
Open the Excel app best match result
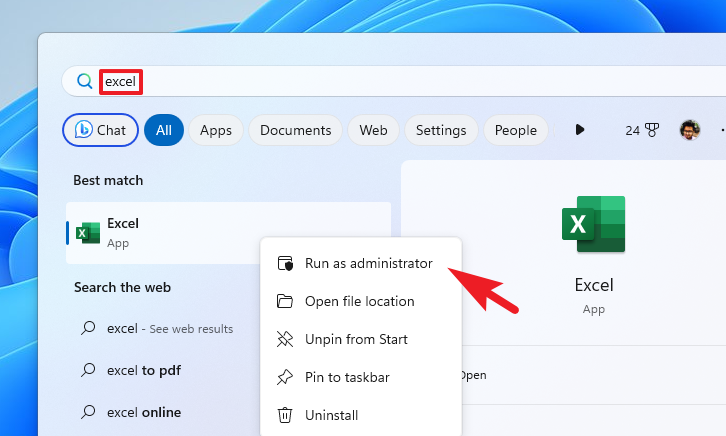pyautogui.click(x=228, y=233)
